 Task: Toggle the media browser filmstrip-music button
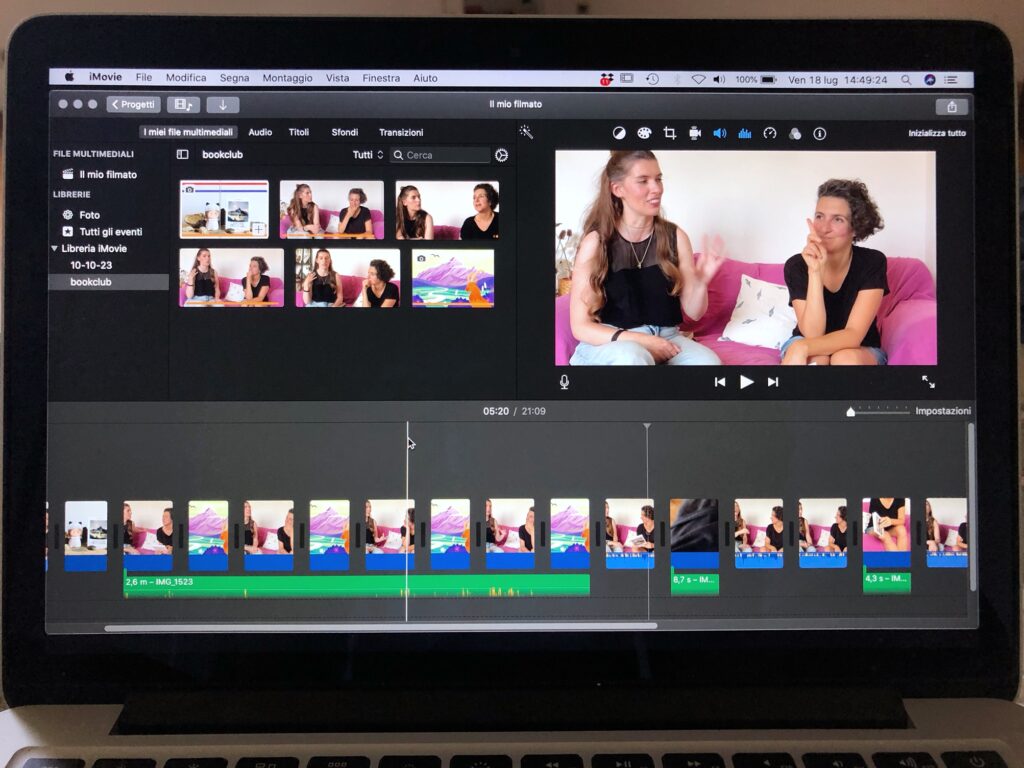184,104
